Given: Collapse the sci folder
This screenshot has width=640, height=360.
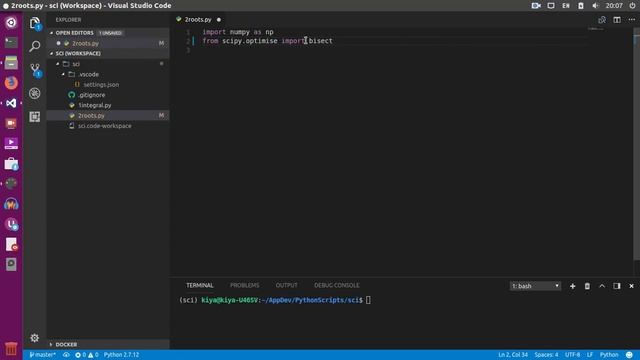Looking at the screenshot, I should pyautogui.click(x=76, y=64).
